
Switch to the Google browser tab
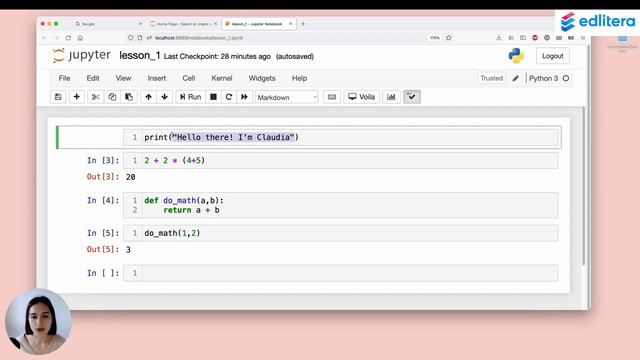point(108,24)
